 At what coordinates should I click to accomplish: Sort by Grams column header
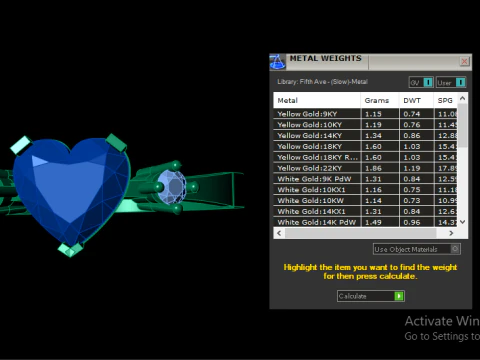click(380, 100)
